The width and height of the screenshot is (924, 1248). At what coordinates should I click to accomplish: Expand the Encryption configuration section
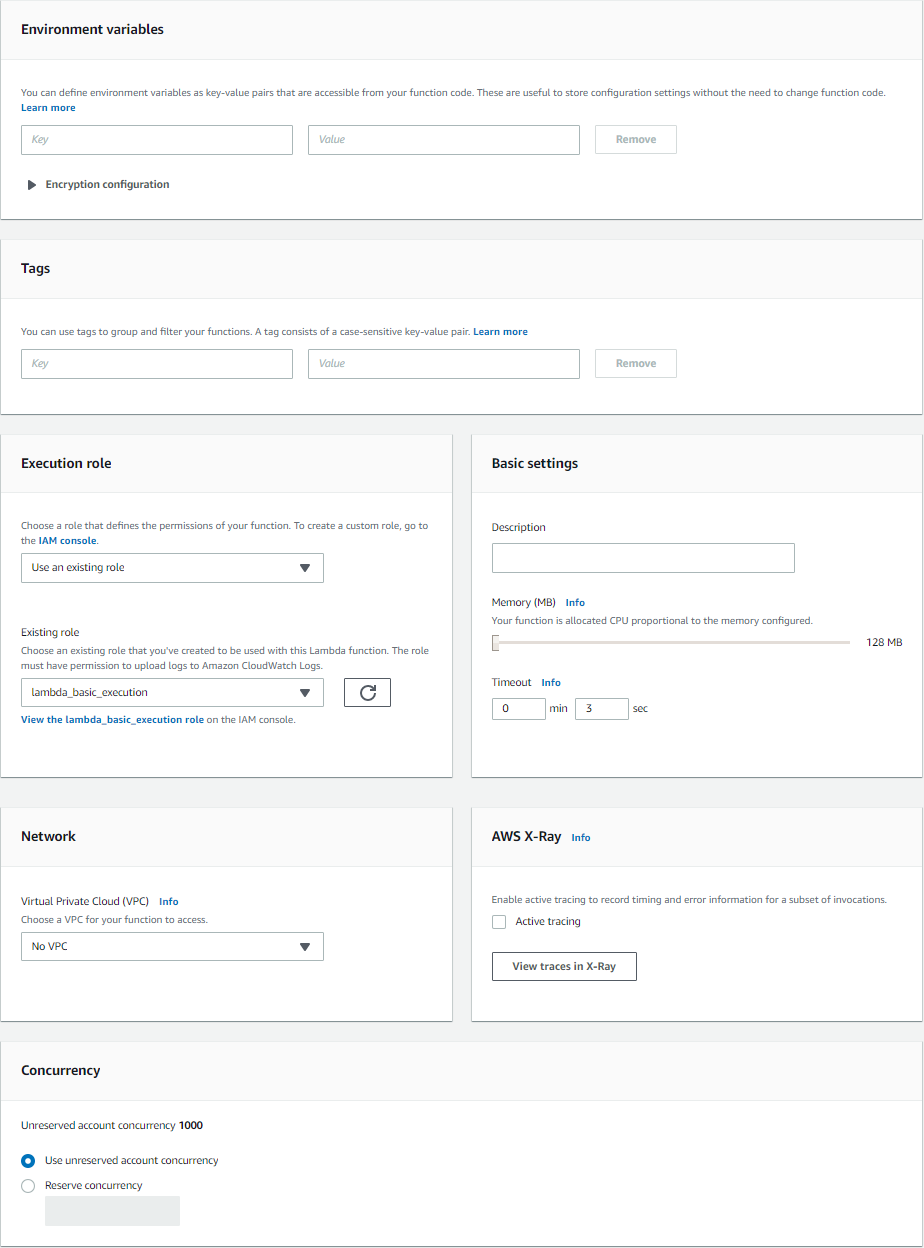click(x=98, y=185)
